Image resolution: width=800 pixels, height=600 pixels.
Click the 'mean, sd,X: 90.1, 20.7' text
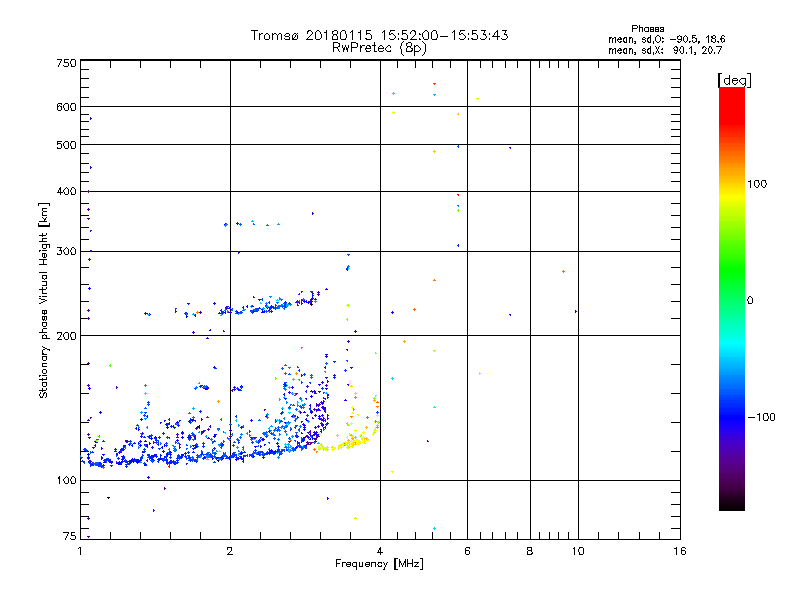point(665,50)
